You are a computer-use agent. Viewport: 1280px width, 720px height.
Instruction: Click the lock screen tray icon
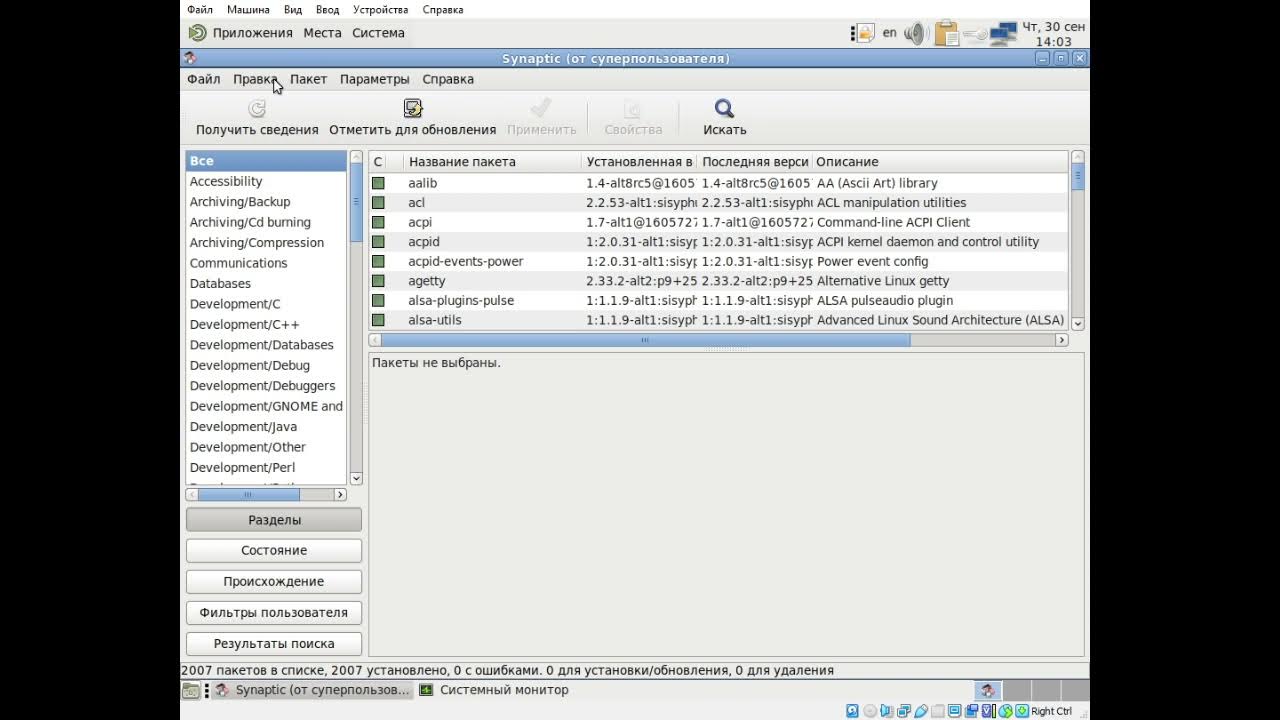tap(864, 33)
